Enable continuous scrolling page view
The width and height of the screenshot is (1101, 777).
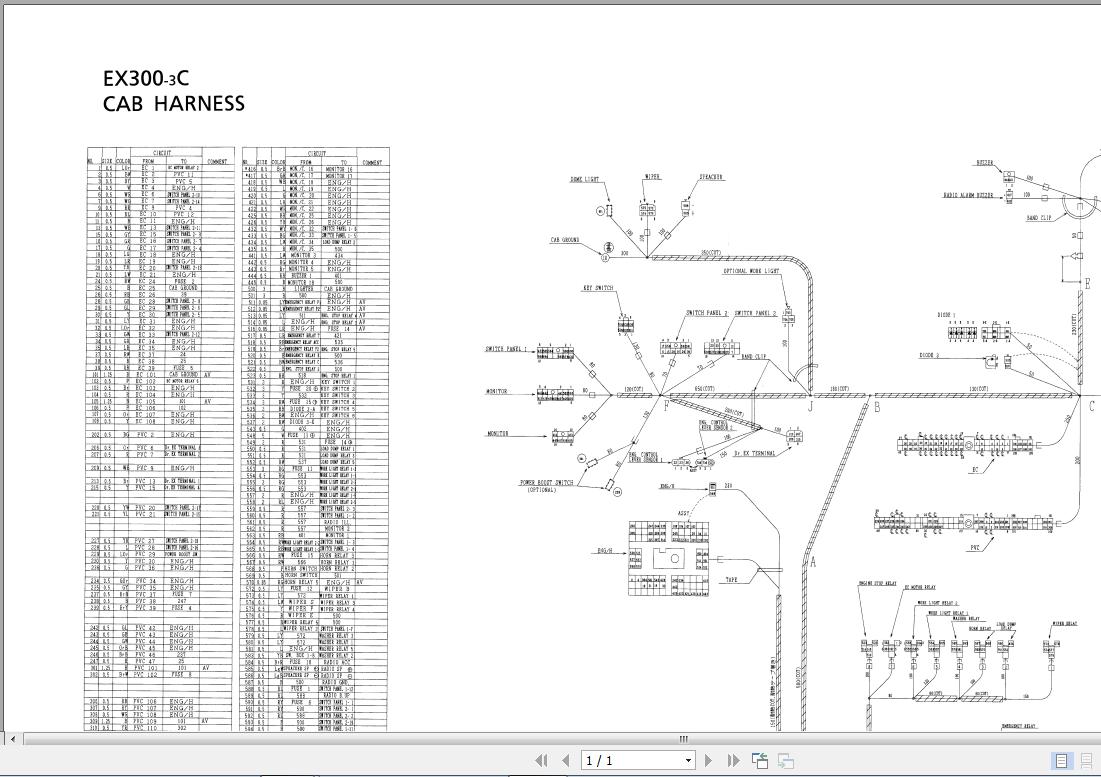coord(1087,760)
